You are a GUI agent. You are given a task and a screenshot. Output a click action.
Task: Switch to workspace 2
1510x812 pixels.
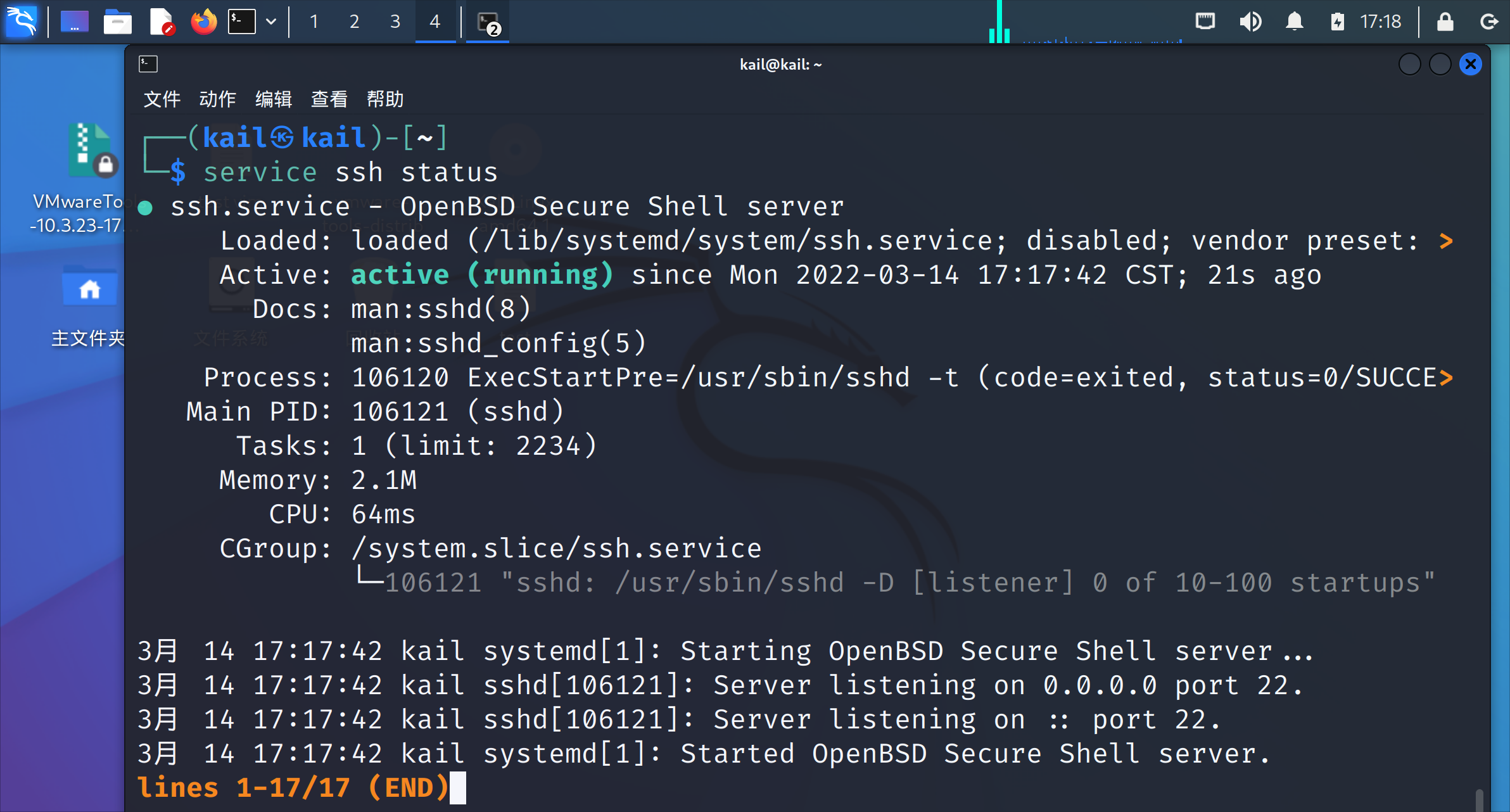354,22
